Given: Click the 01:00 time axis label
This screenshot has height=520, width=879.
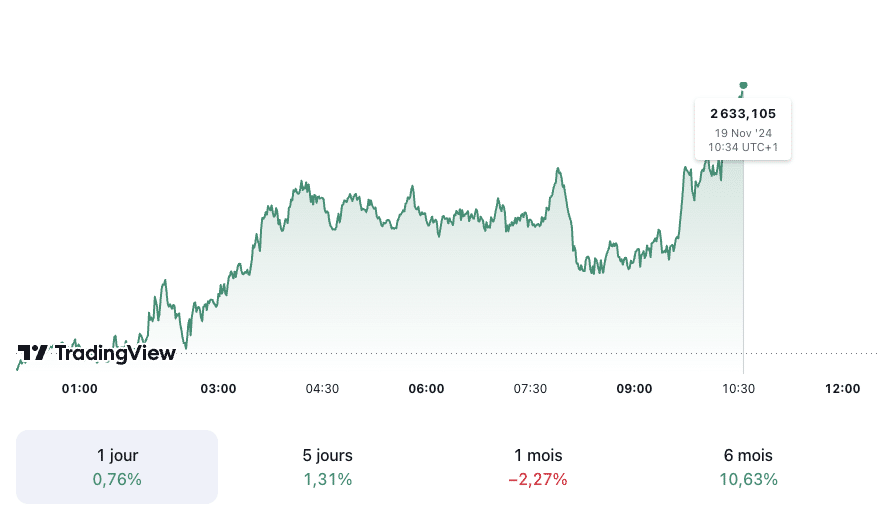Looking at the screenshot, I should click(80, 388).
